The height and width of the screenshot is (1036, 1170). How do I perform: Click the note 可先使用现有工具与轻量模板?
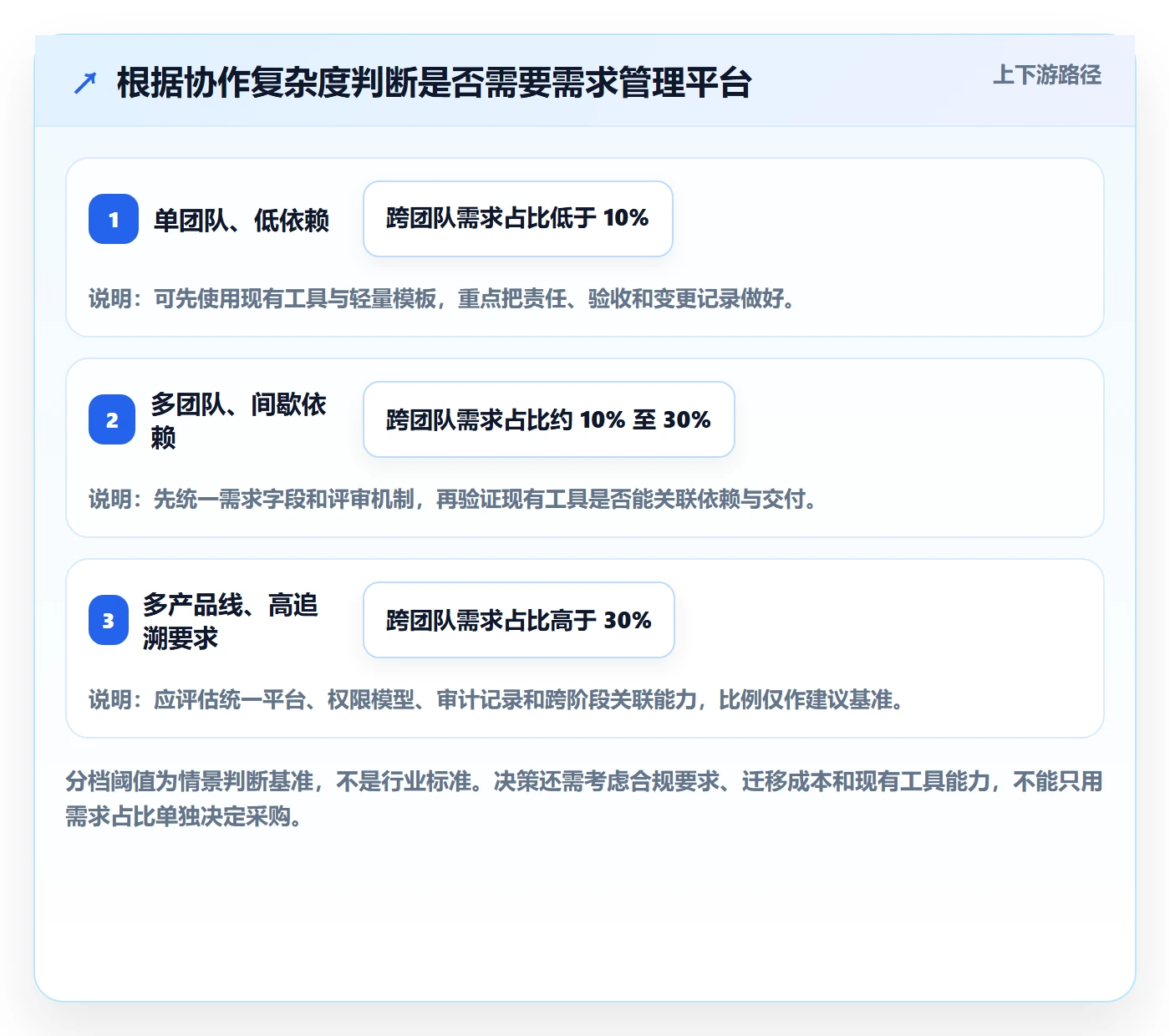[442, 298]
